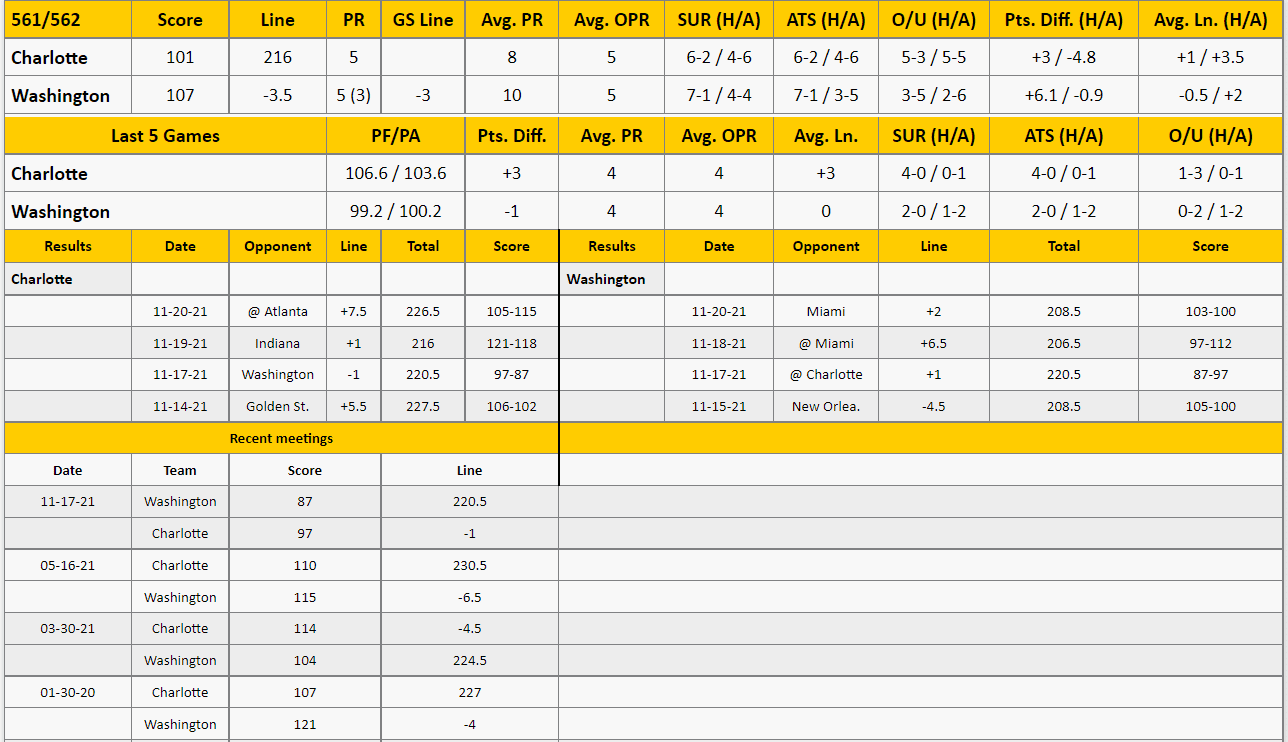Select the recent meetings line value -6.5
The width and height of the screenshot is (1288, 742).
(469, 597)
